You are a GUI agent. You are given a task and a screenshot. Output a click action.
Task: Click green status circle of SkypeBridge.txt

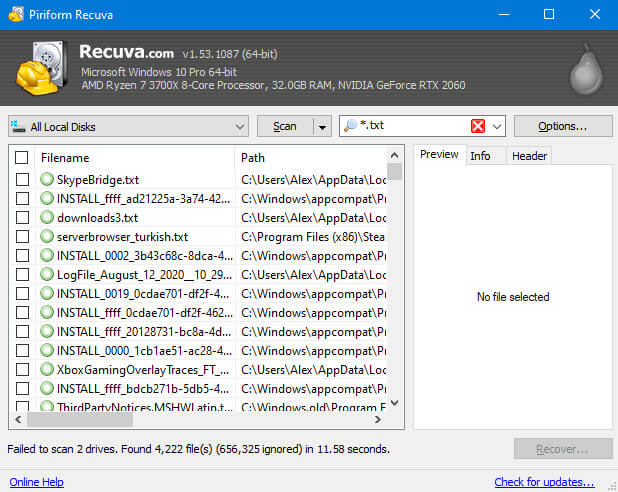click(47, 179)
